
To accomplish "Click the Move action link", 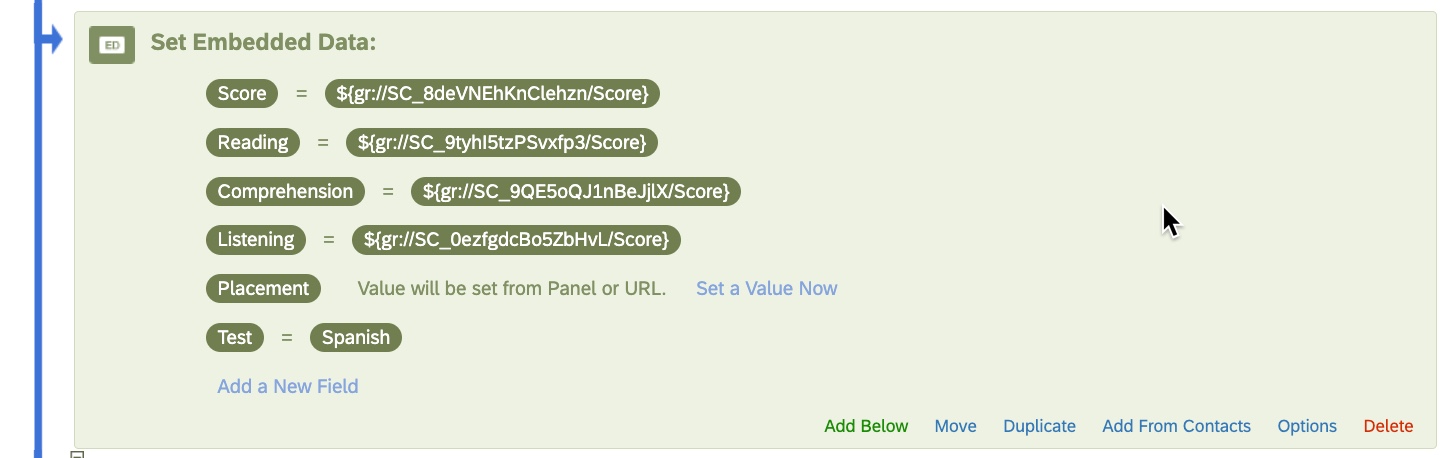I will [x=956, y=427].
